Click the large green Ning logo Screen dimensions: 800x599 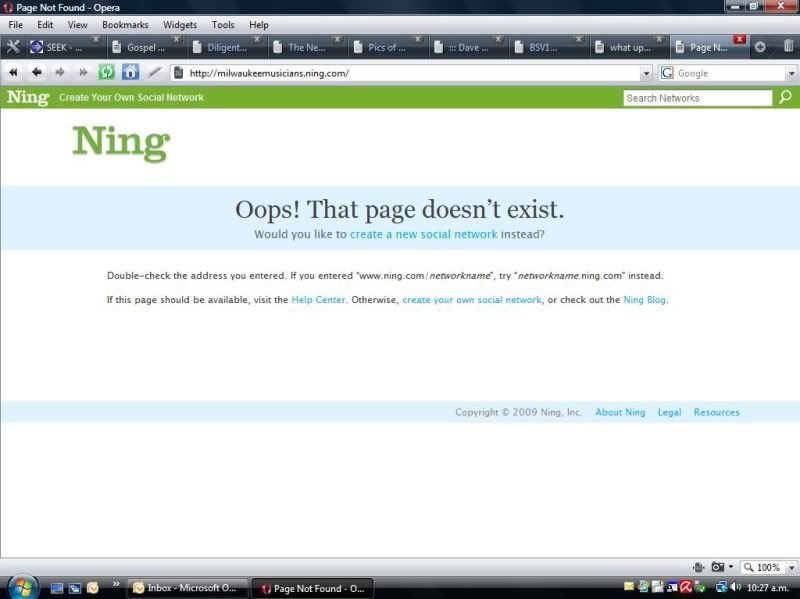click(x=121, y=143)
